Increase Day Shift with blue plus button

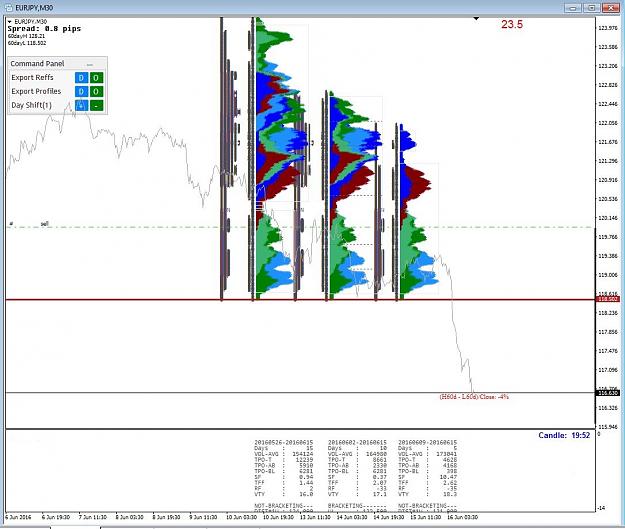(x=81, y=106)
